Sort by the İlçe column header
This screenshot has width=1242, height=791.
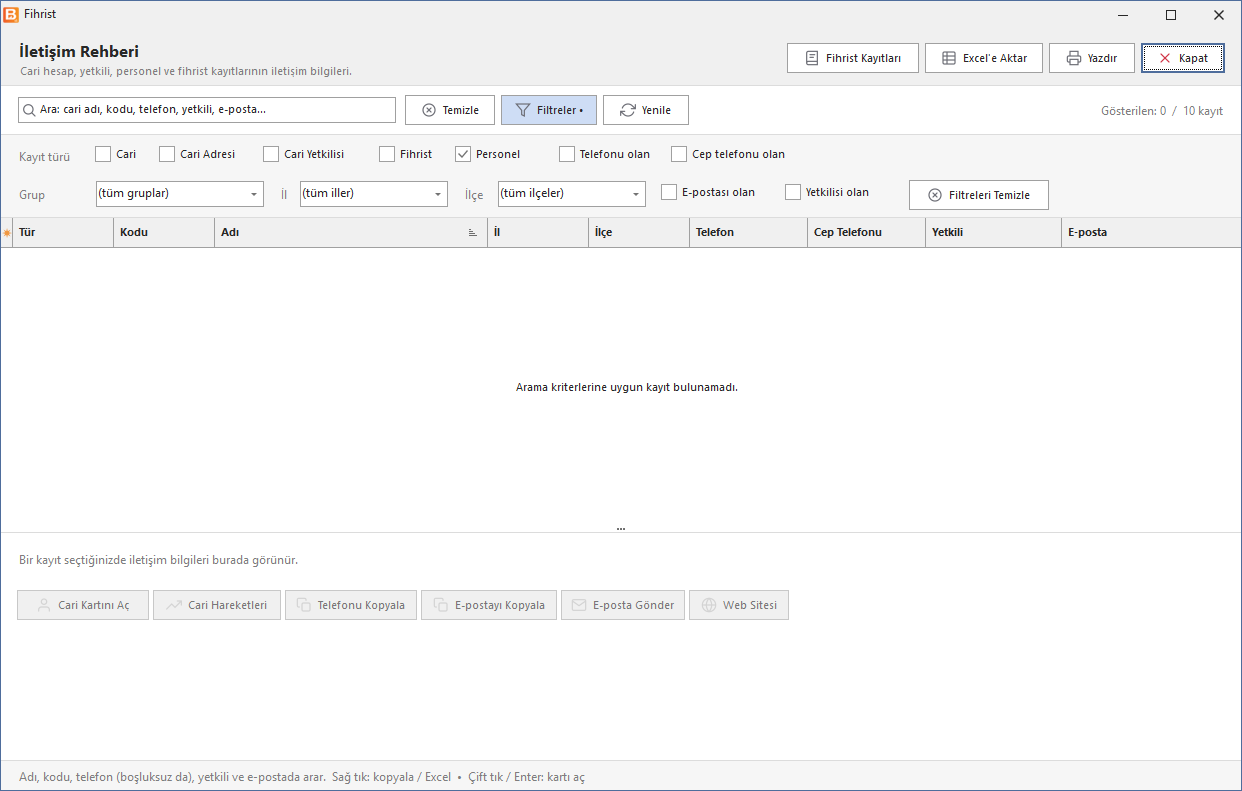click(x=639, y=232)
